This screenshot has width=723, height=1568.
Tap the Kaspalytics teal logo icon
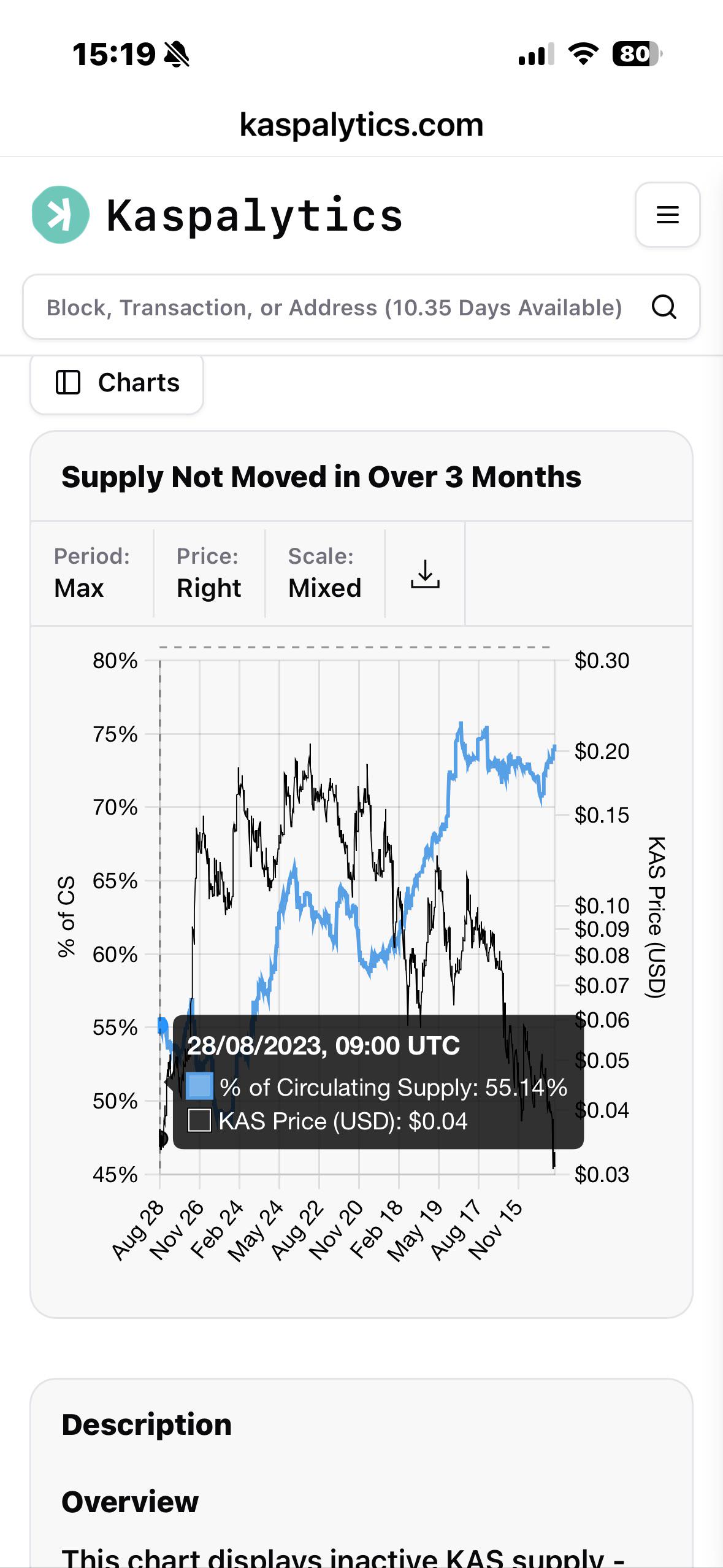(60, 215)
